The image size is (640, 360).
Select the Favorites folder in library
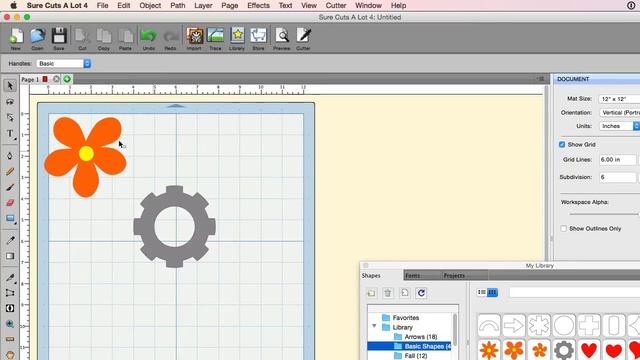pos(406,318)
